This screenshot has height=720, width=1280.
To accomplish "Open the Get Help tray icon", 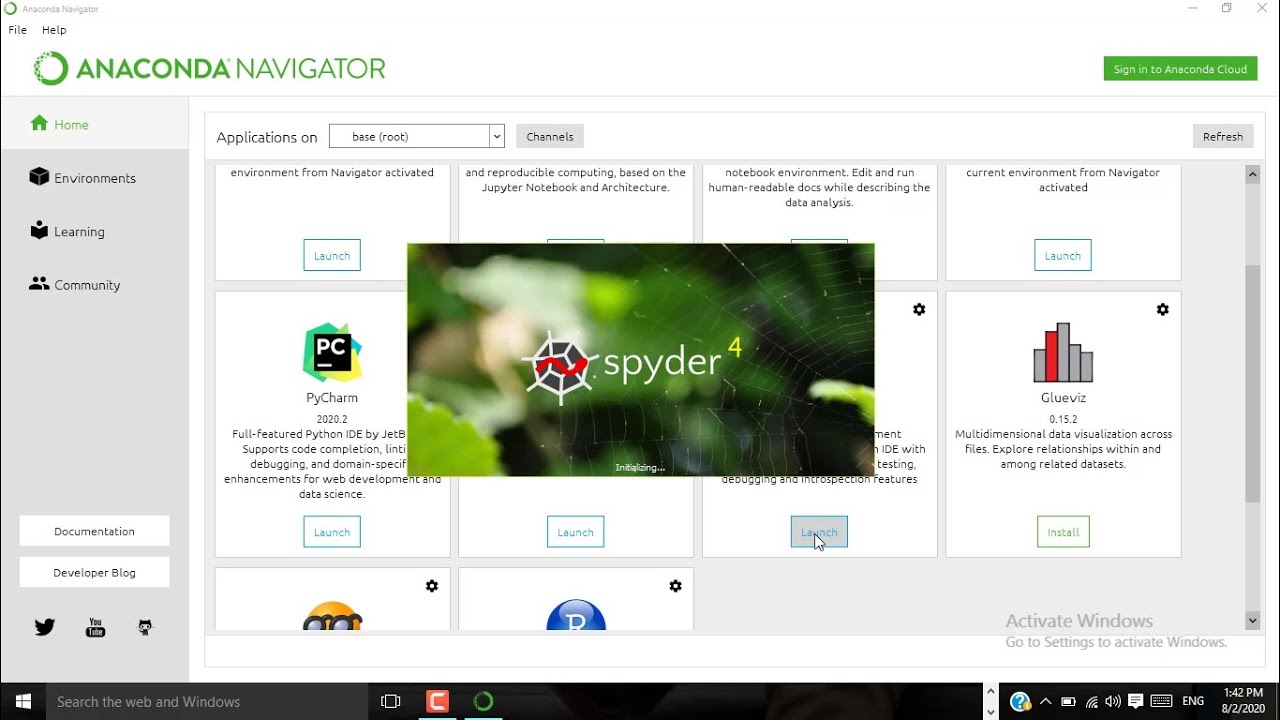I will 1019,702.
